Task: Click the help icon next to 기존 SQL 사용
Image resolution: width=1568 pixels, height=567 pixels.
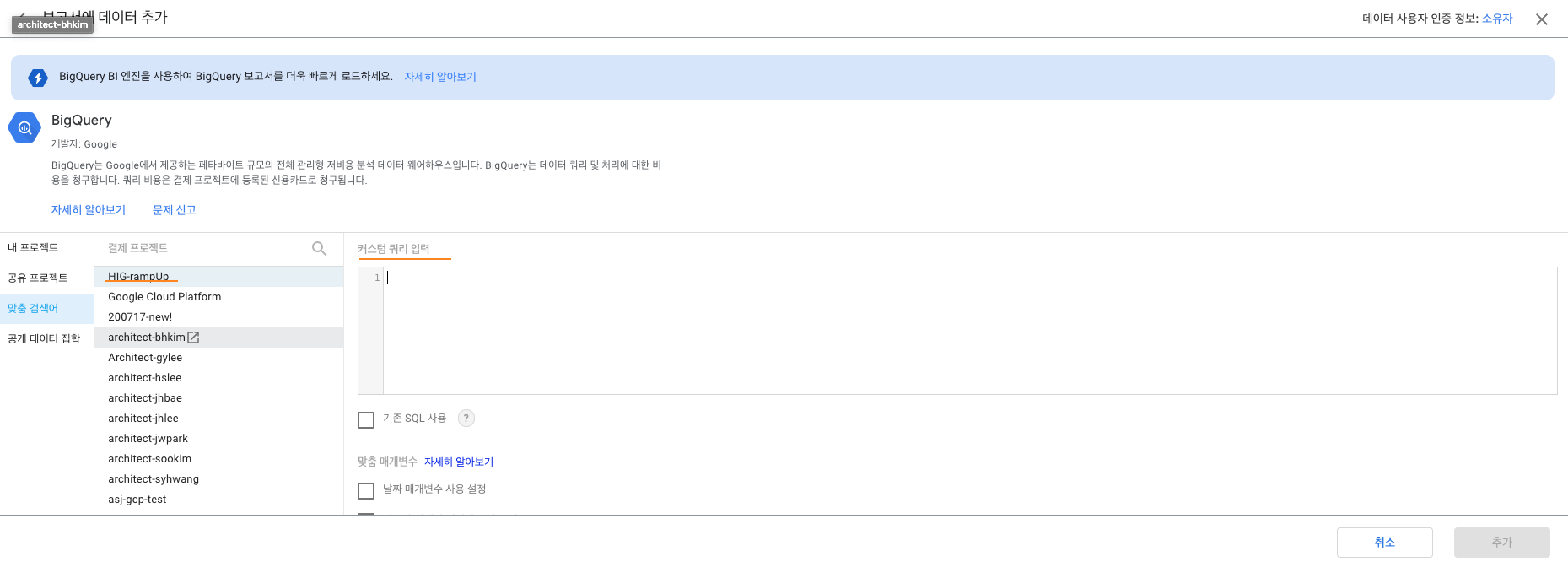Action: (x=466, y=418)
